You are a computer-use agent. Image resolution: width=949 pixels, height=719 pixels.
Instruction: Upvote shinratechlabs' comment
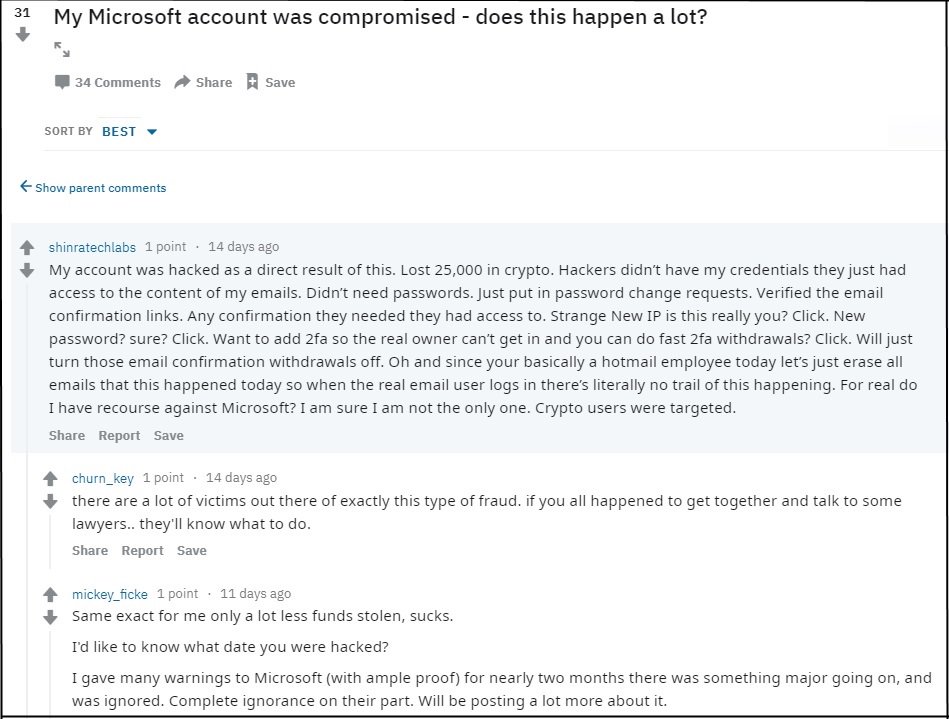pos(27,248)
